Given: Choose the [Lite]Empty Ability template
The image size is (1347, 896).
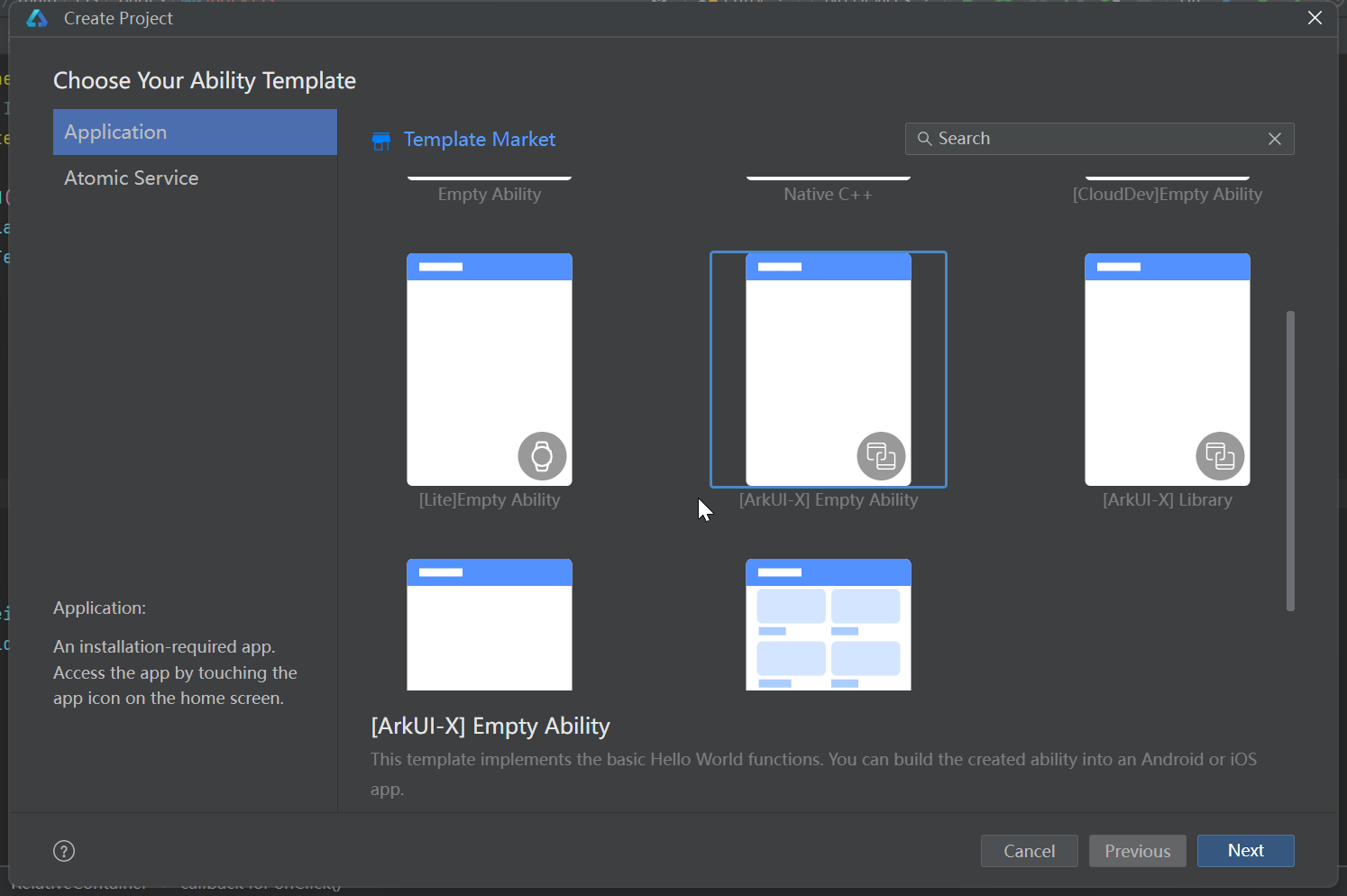Looking at the screenshot, I should pos(490,370).
